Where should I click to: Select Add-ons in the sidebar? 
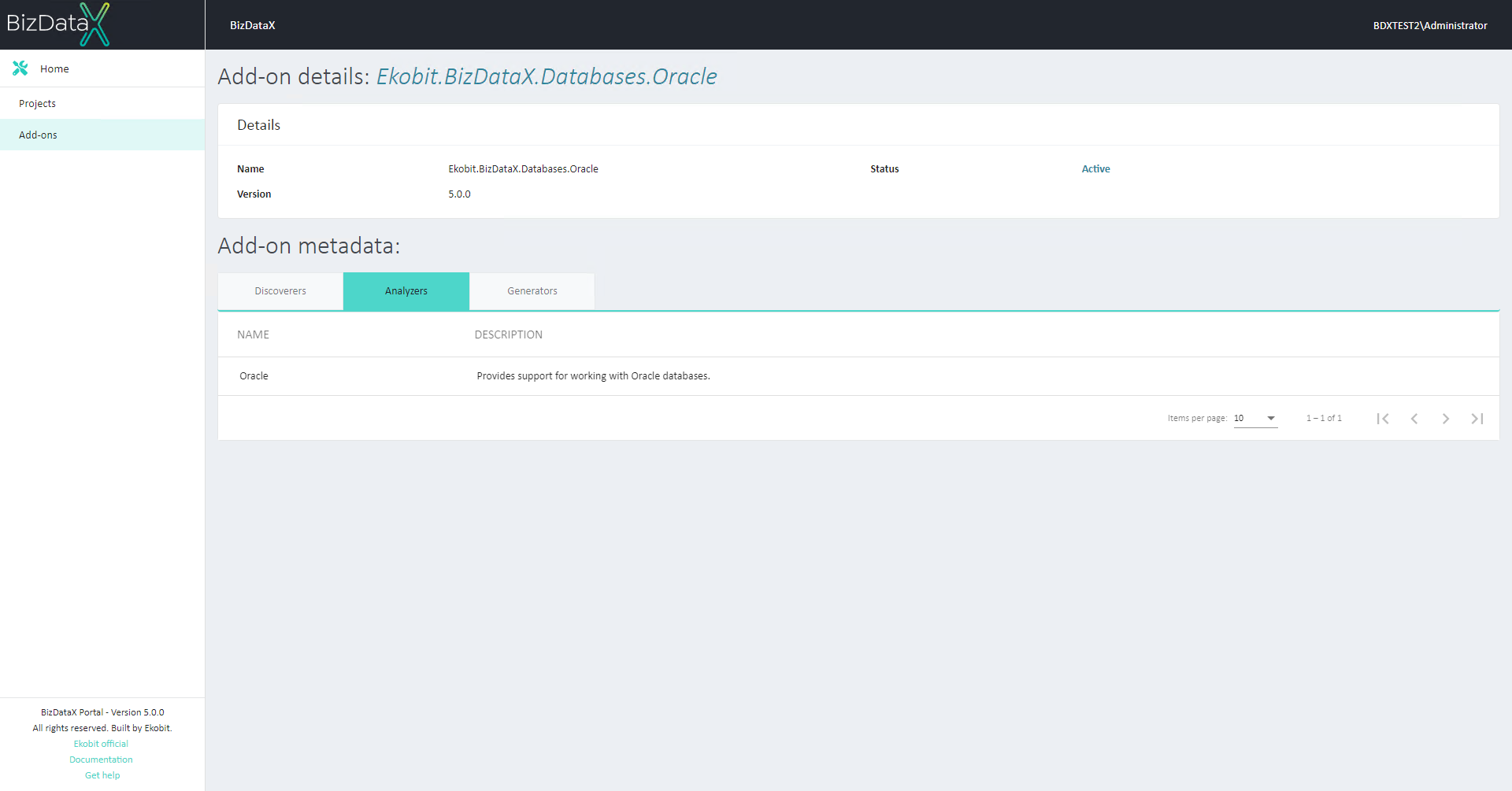coord(102,135)
